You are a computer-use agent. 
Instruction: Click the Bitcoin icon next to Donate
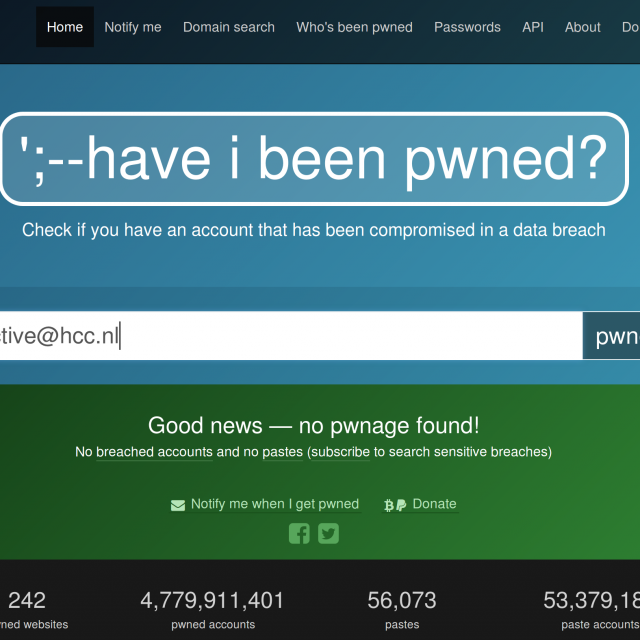coord(389,505)
